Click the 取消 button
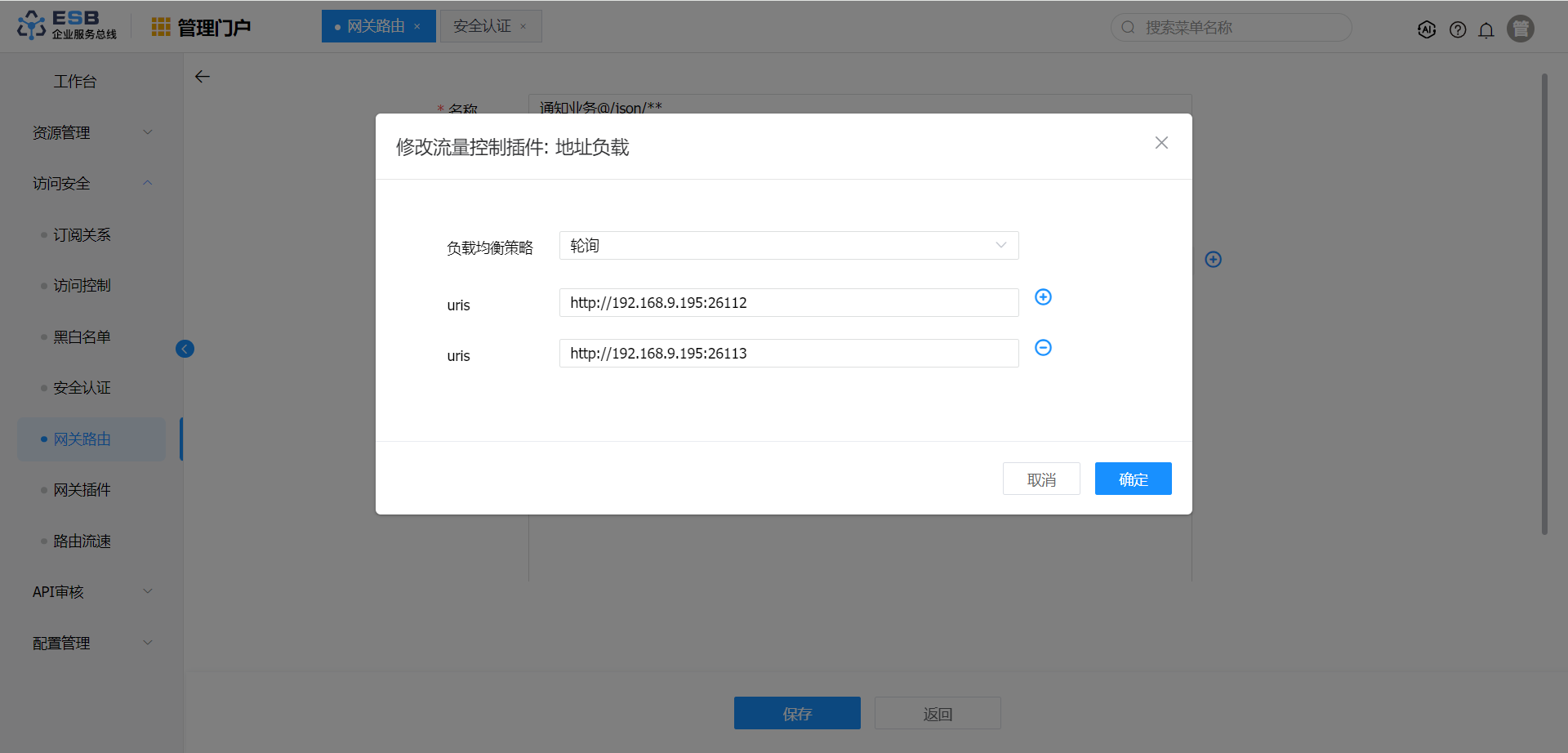1568x753 pixels. tap(1041, 479)
